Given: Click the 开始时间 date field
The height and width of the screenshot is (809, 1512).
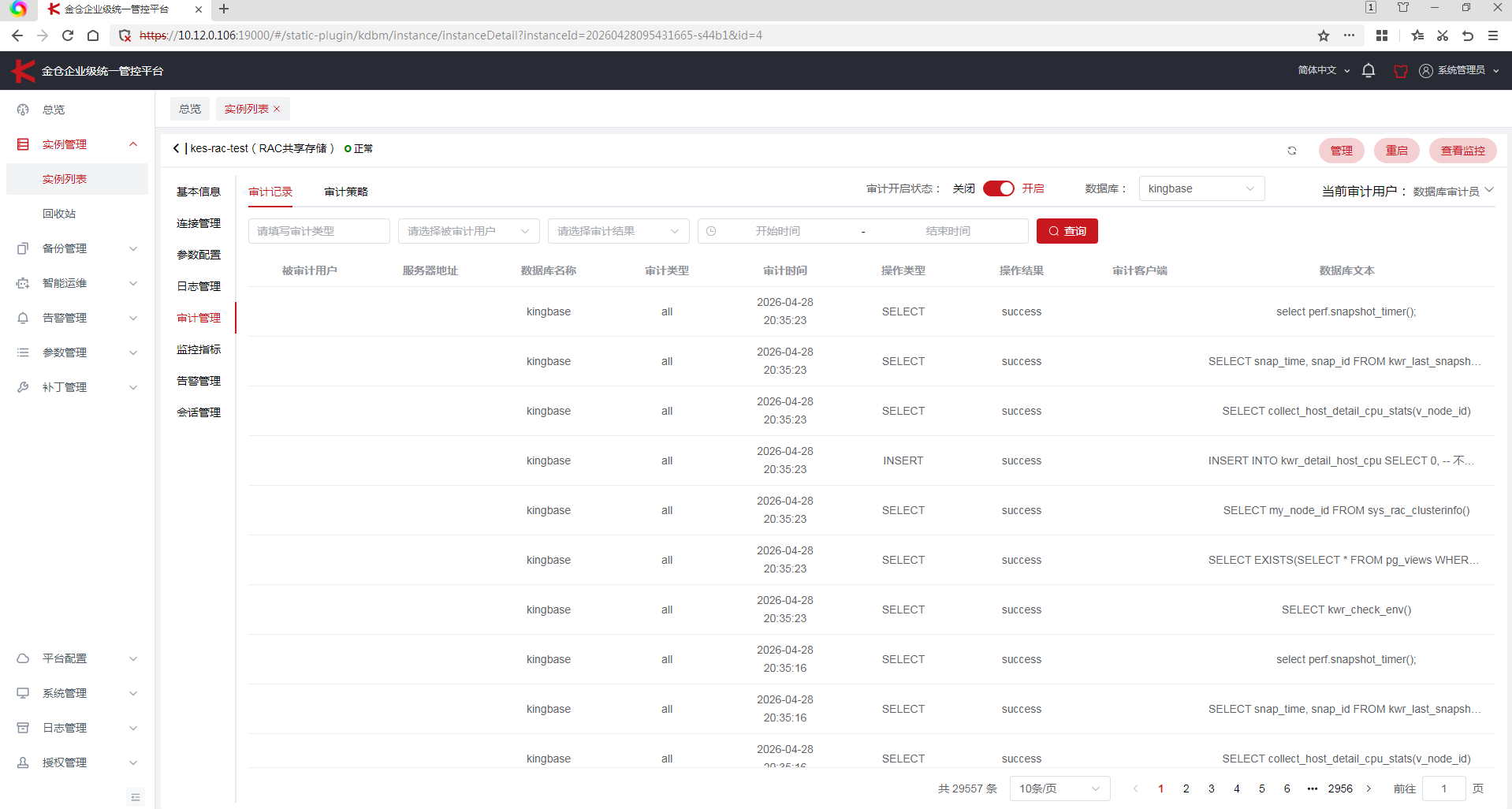Looking at the screenshot, I should (778, 231).
